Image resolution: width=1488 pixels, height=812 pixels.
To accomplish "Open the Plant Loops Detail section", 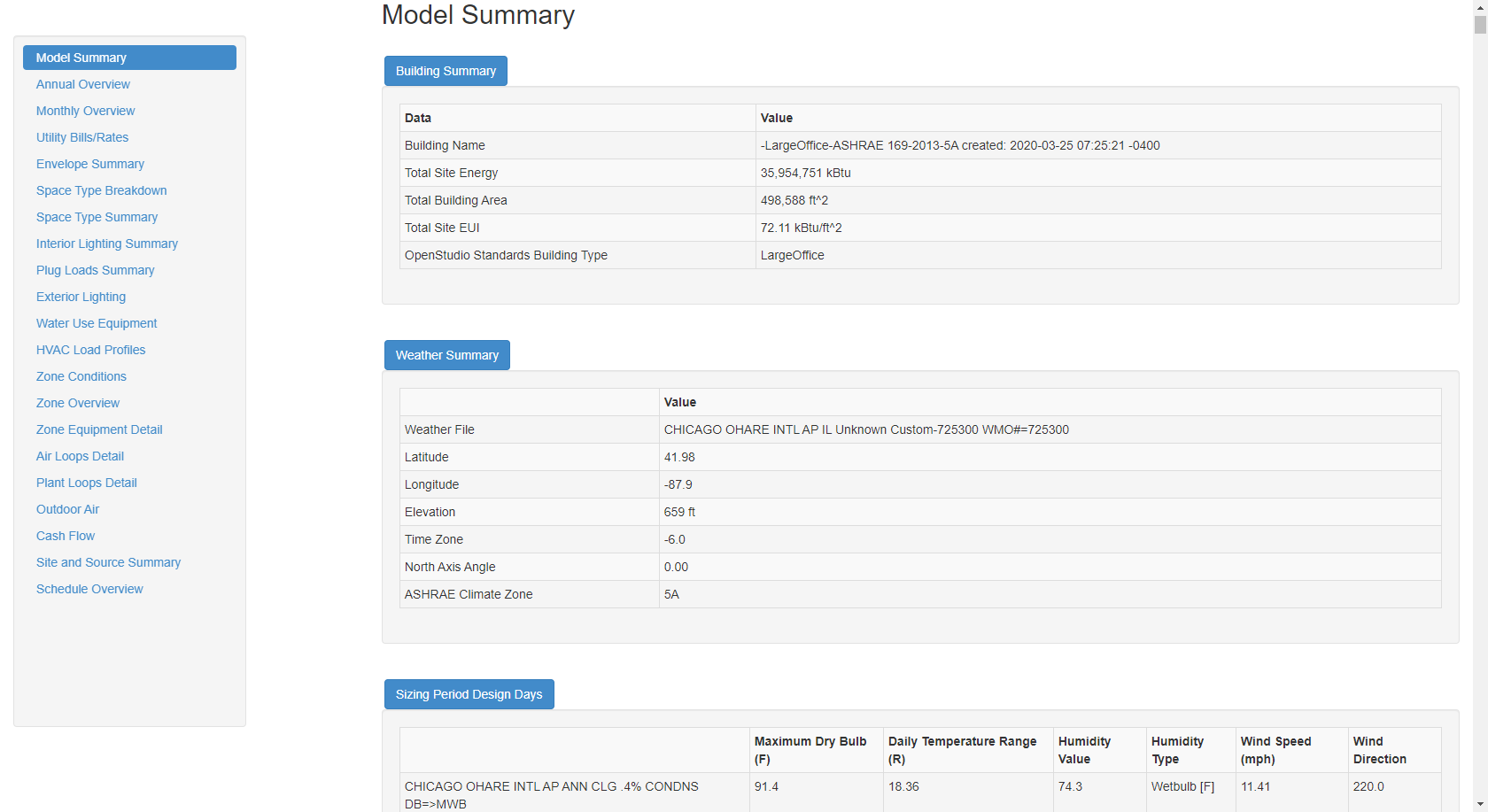I will click(86, 483).
